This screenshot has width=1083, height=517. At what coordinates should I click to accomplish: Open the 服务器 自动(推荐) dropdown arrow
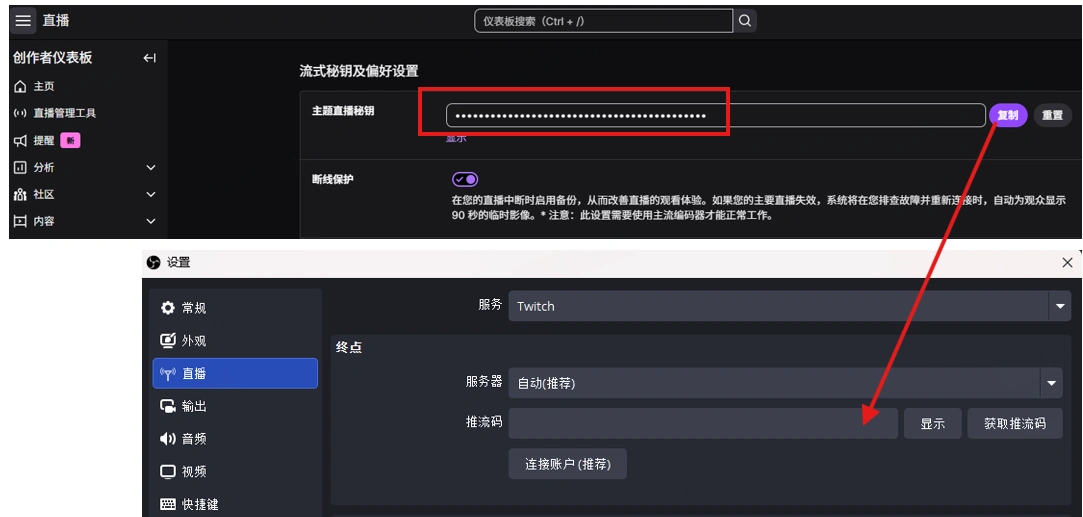1051,383
